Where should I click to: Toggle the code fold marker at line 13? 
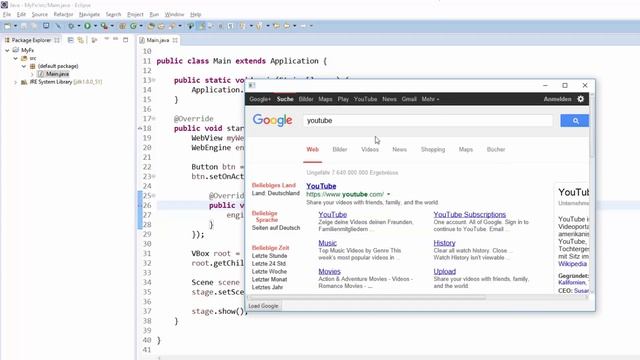[x=154, y=80]
